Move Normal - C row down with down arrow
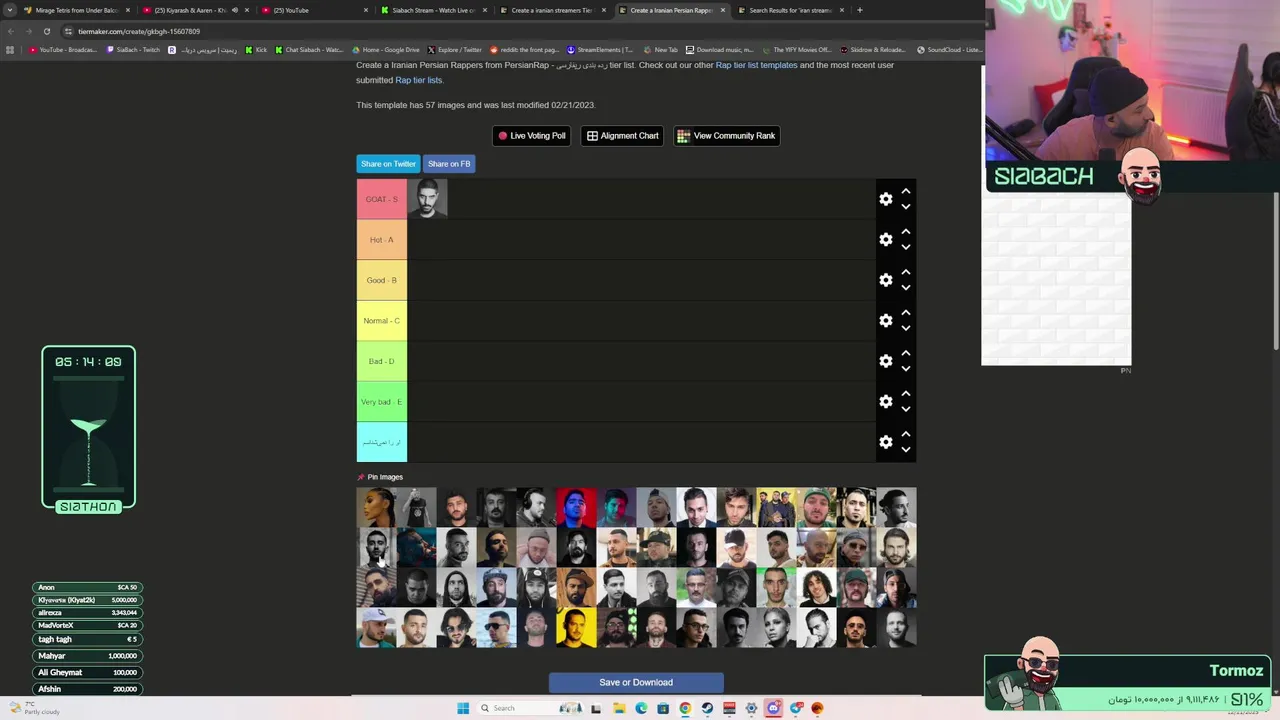Screen dimensions: 1280x720 pos(906,328)
